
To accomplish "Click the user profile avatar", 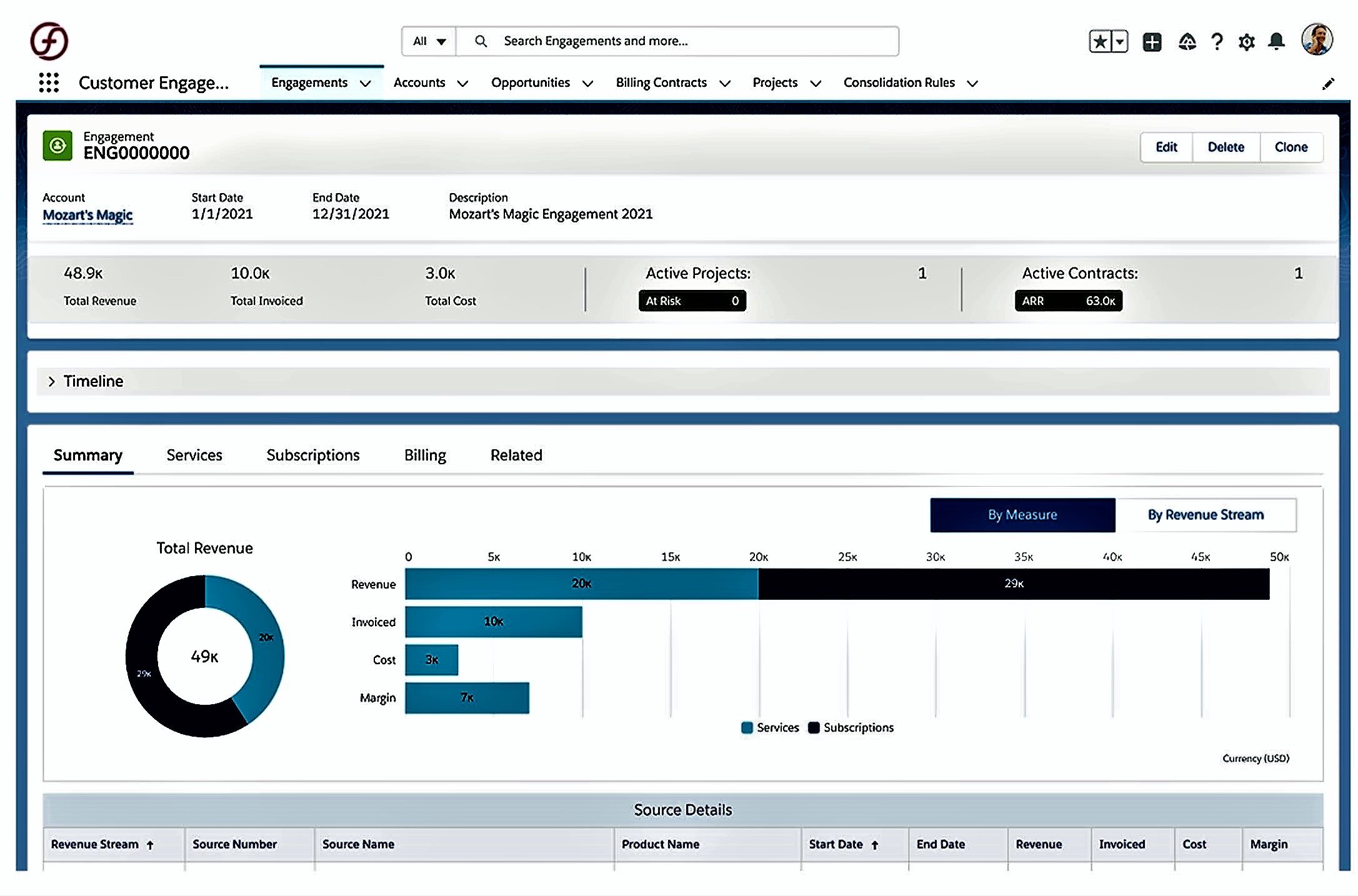I will (1317, 40).
